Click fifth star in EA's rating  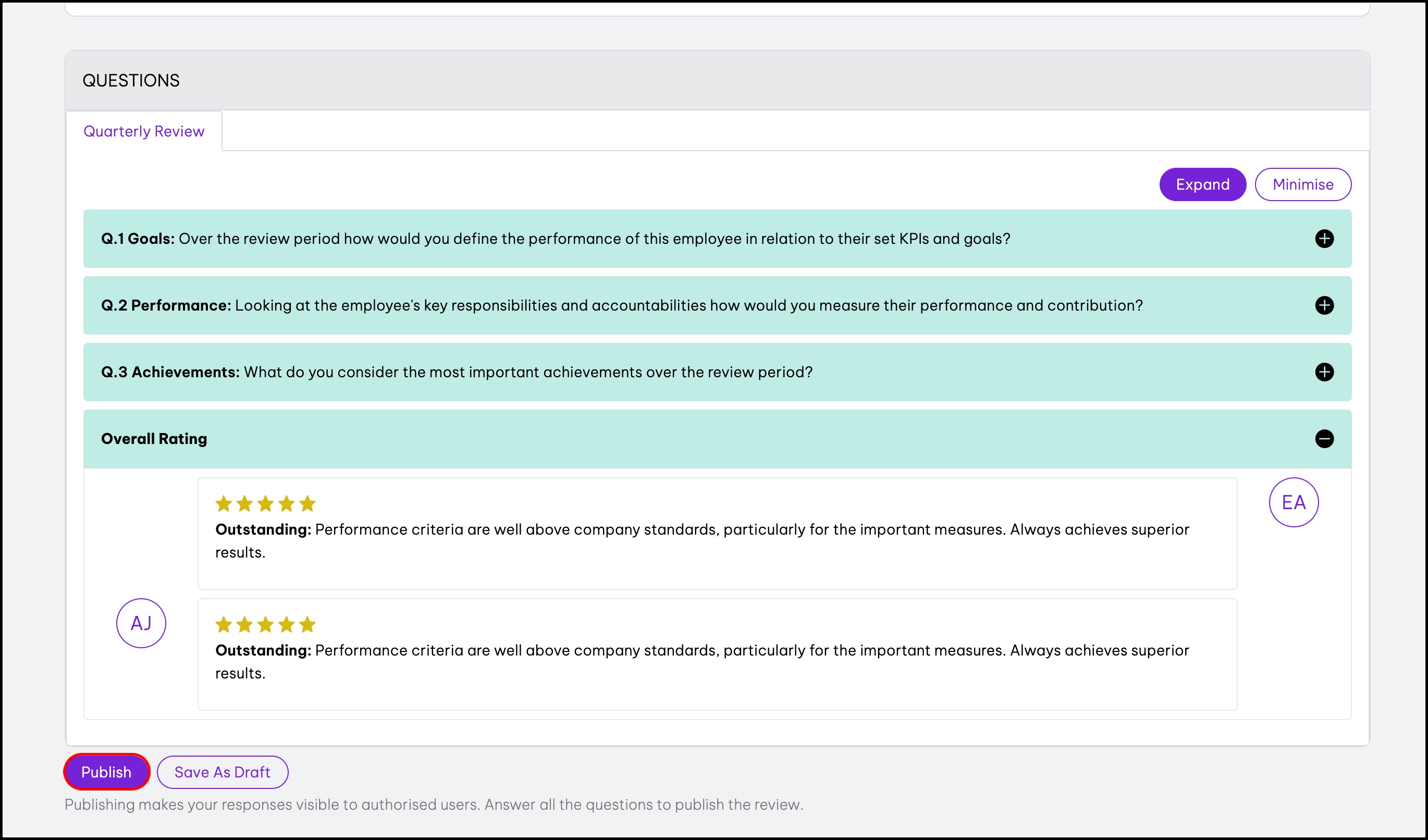click(307, 503)
